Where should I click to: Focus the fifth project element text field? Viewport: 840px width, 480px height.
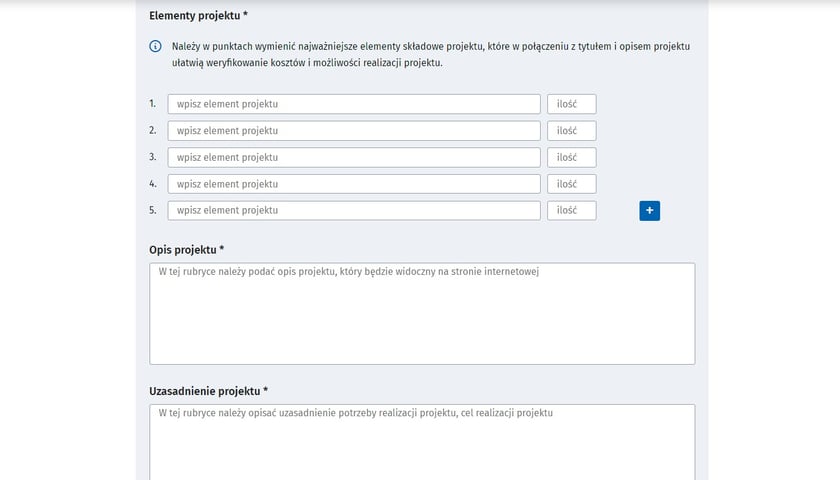coord(354,211)
